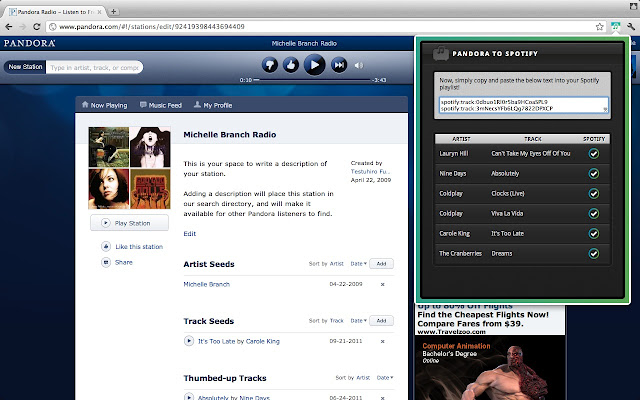Open Michelle Branch artist seed link

[207, 284]
